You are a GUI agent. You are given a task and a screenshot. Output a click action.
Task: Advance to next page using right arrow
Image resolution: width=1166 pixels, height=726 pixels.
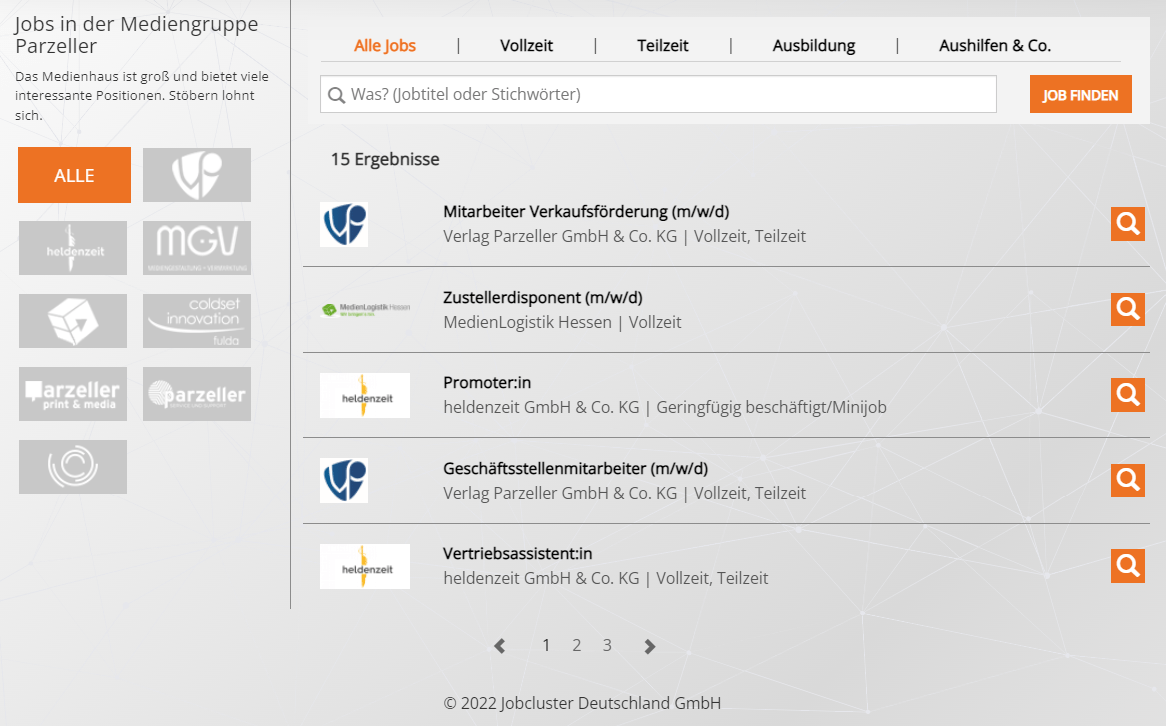pos(649,645)
